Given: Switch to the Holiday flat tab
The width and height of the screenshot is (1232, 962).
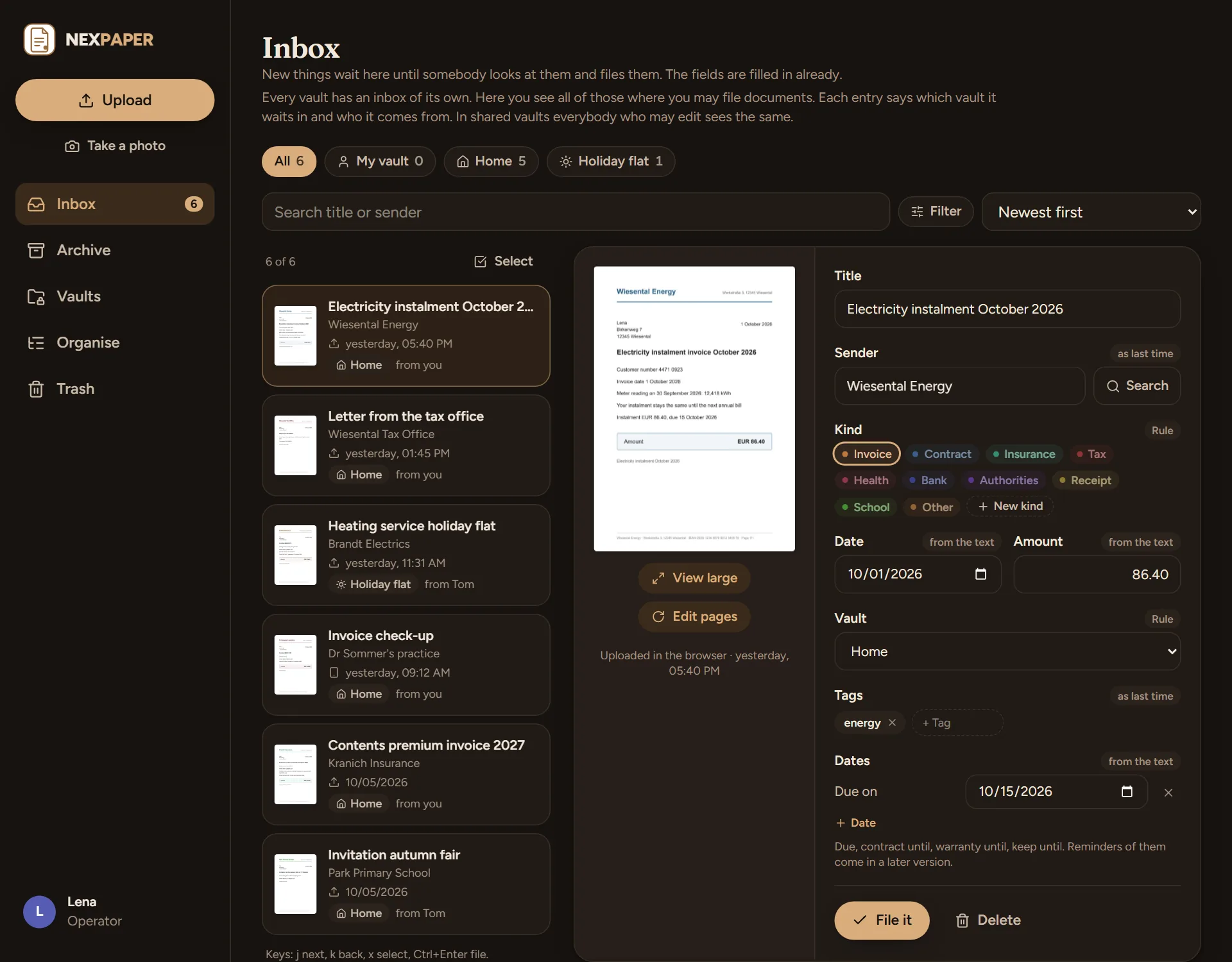Looking at the screenshot, I should click(x=611, y=161).
